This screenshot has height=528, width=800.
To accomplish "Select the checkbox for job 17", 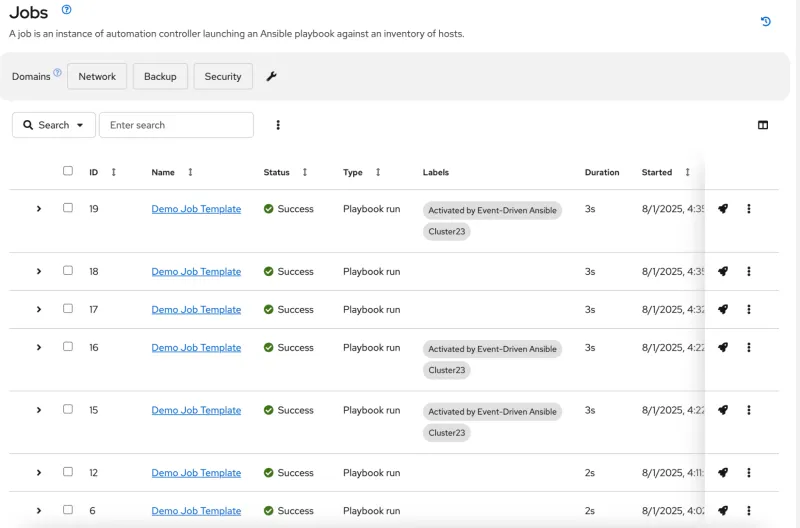I will (x=68, y=309).
